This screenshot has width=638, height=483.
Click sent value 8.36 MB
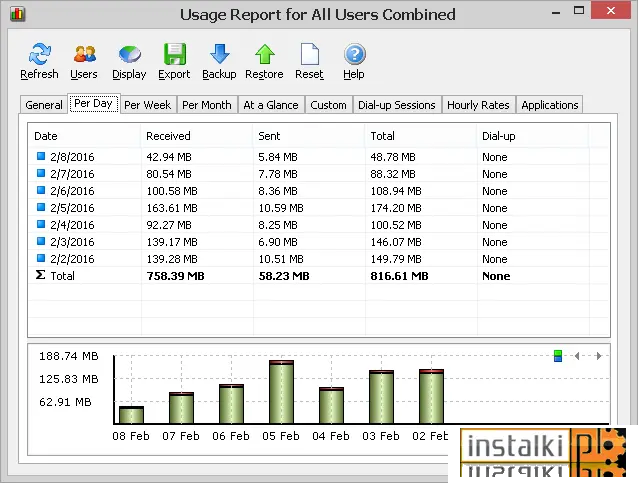[278, 191]
